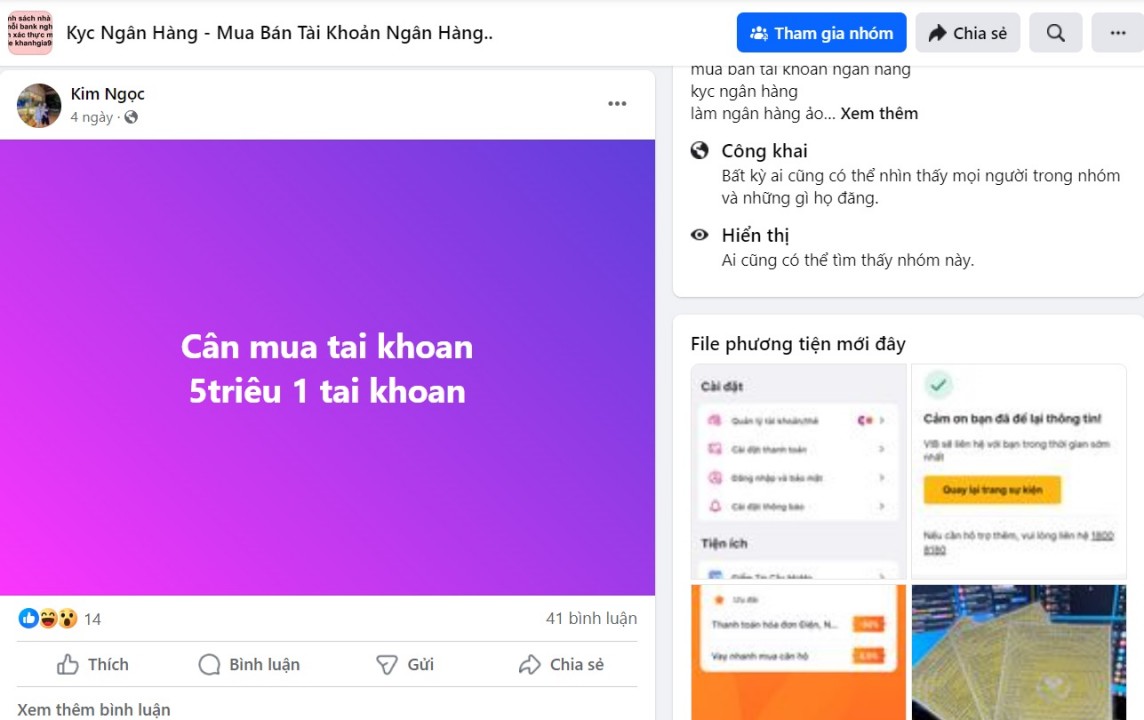Click the Bình luận comment button
1144x720 pixels.
tap(250, 665)
